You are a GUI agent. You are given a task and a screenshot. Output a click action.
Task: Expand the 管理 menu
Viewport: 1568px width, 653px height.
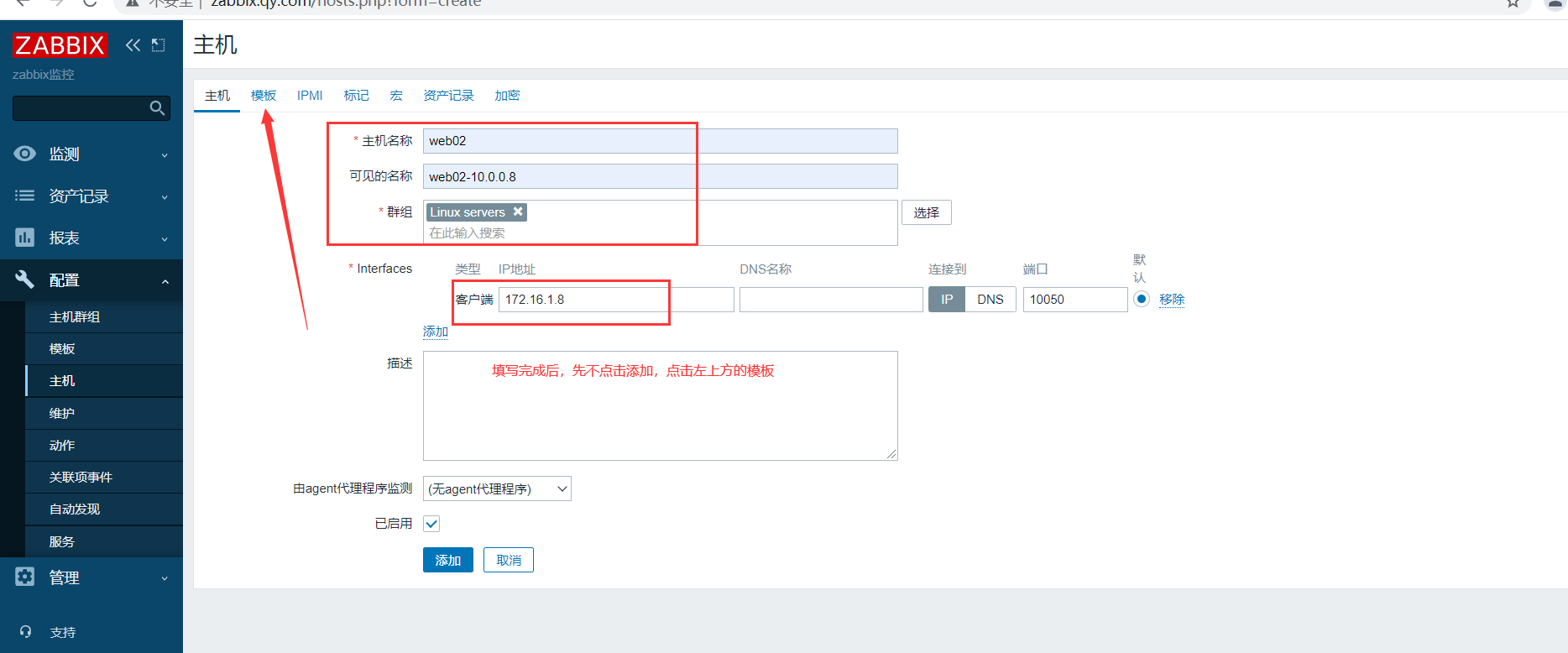[x=165, y=578]
